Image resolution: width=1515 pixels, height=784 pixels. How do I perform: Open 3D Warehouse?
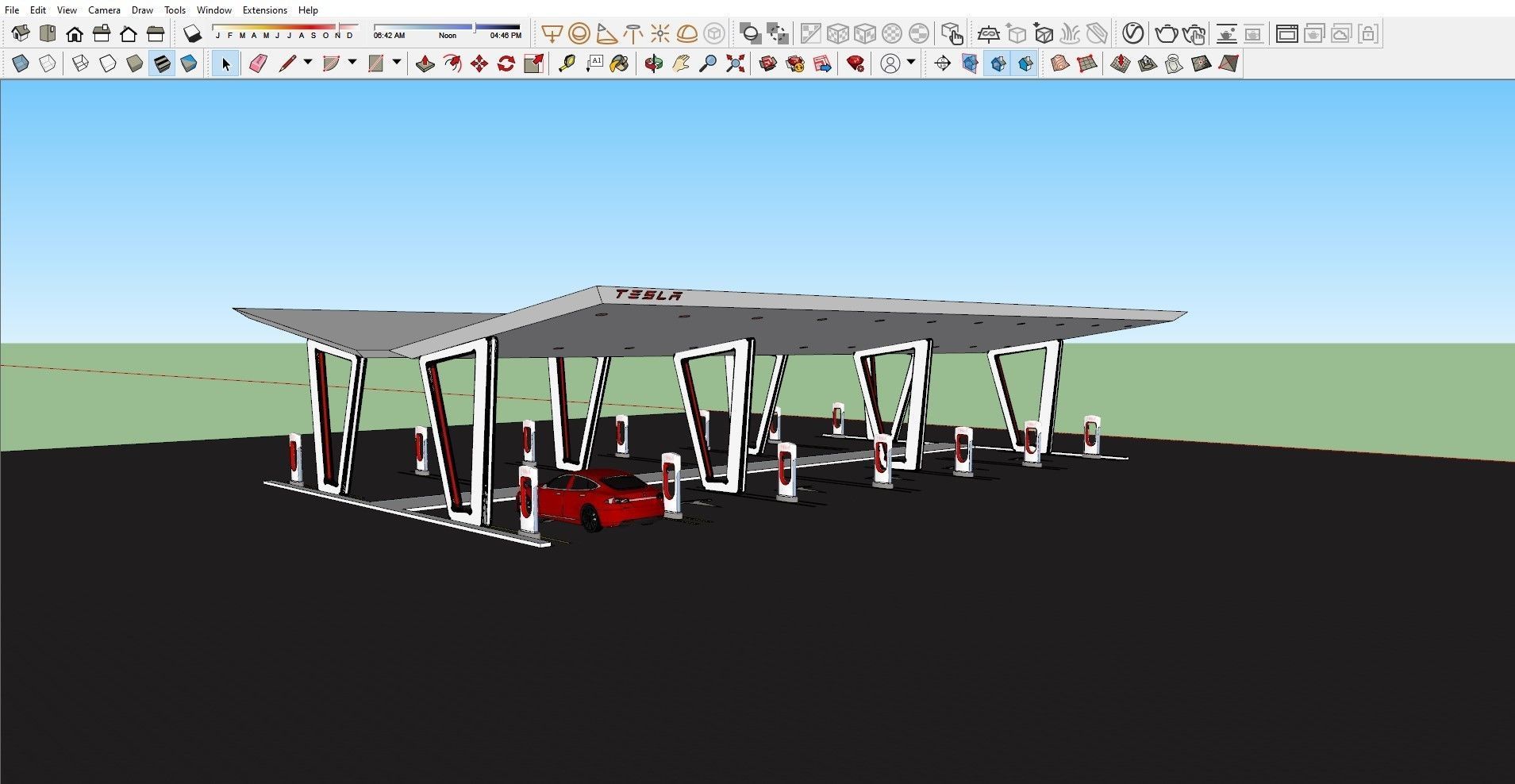pos(767,63)
